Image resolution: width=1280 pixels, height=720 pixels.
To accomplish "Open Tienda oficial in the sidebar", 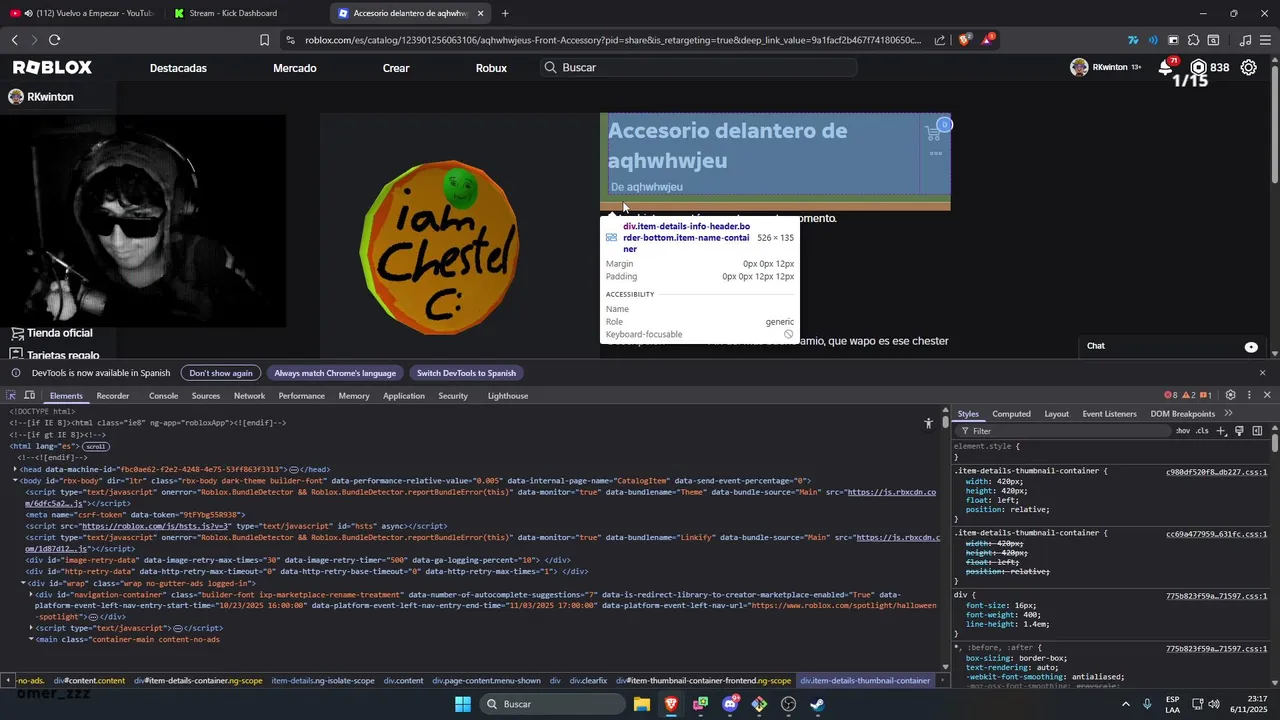I will pyautogui.click(x=59, y=333).
